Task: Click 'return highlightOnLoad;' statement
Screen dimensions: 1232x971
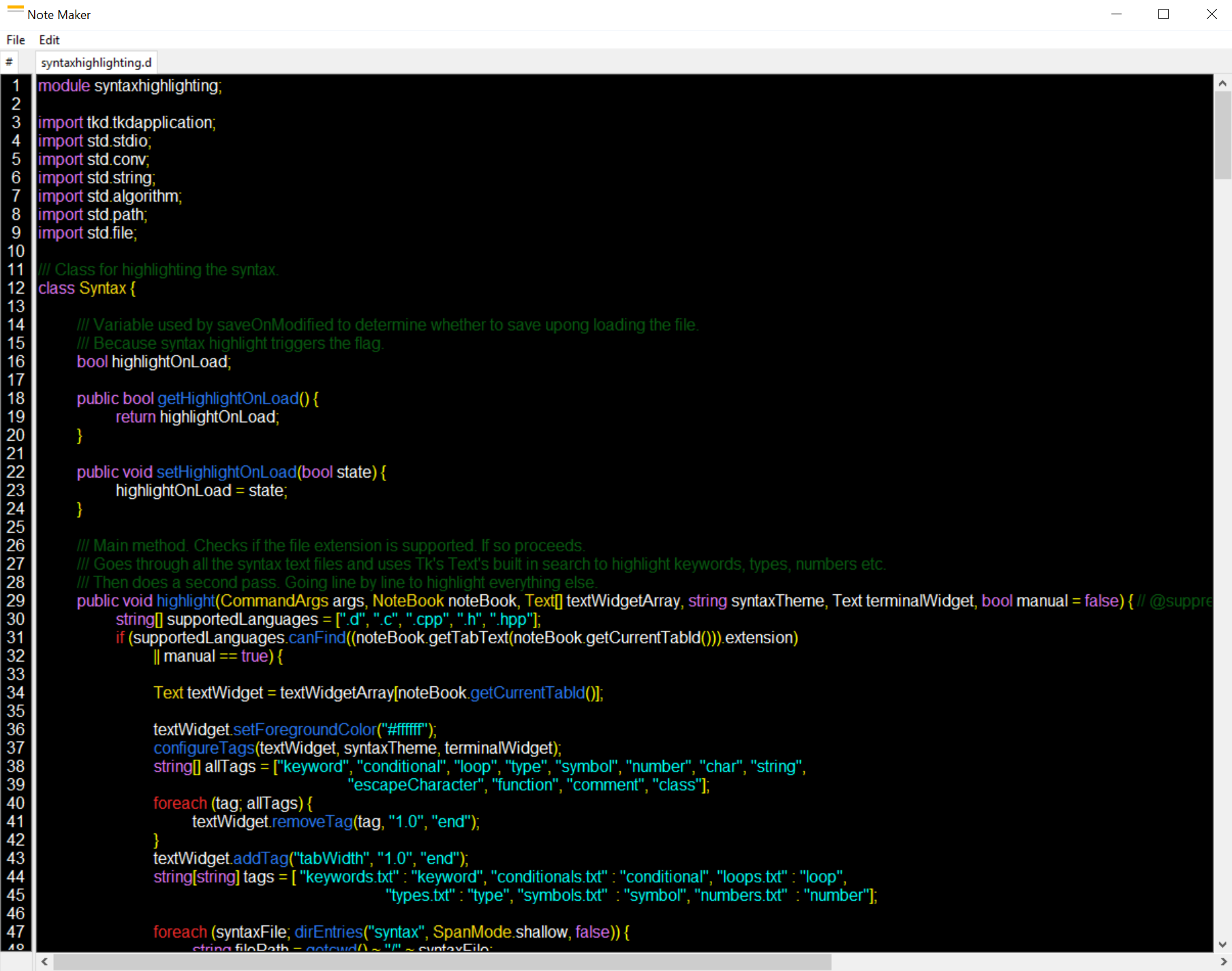Action: pos(198,417)
